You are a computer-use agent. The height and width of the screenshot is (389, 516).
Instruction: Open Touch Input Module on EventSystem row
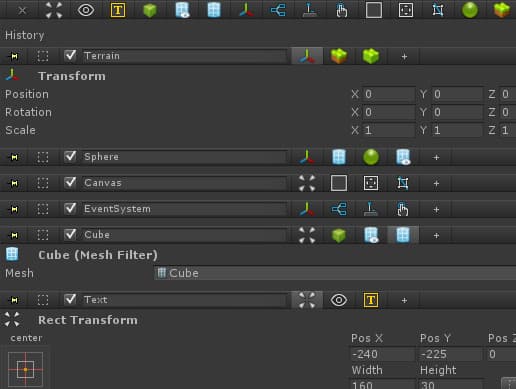coord(403,209)
